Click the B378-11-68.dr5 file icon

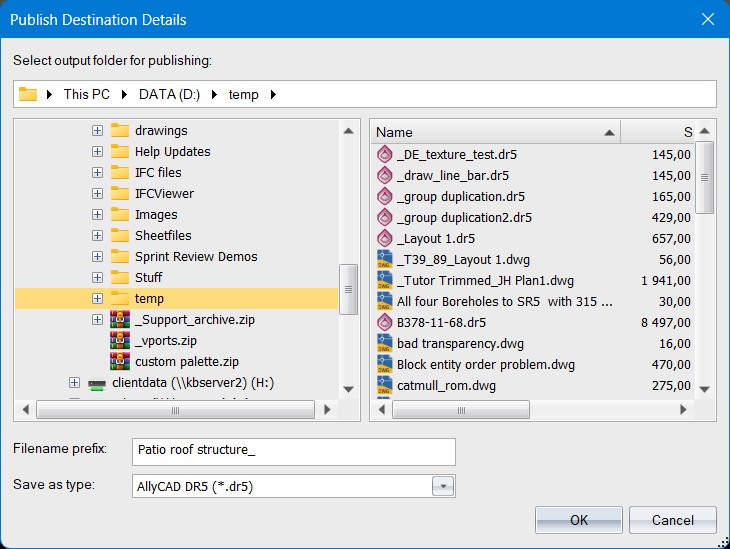pyautogui.click(x=385, y=322)
